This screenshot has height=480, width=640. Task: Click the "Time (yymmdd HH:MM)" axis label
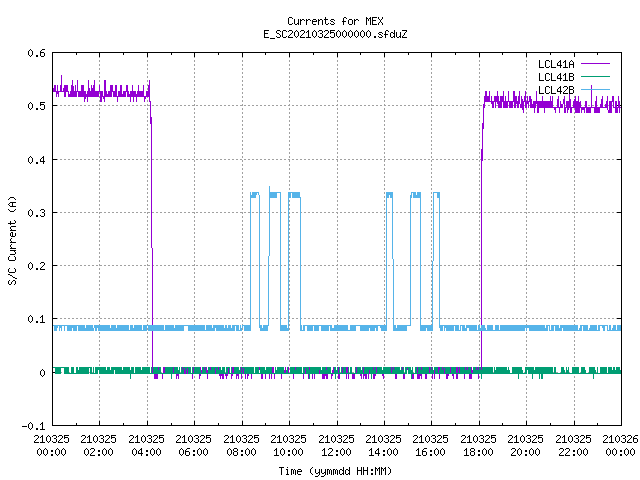[x=335, y=471]
